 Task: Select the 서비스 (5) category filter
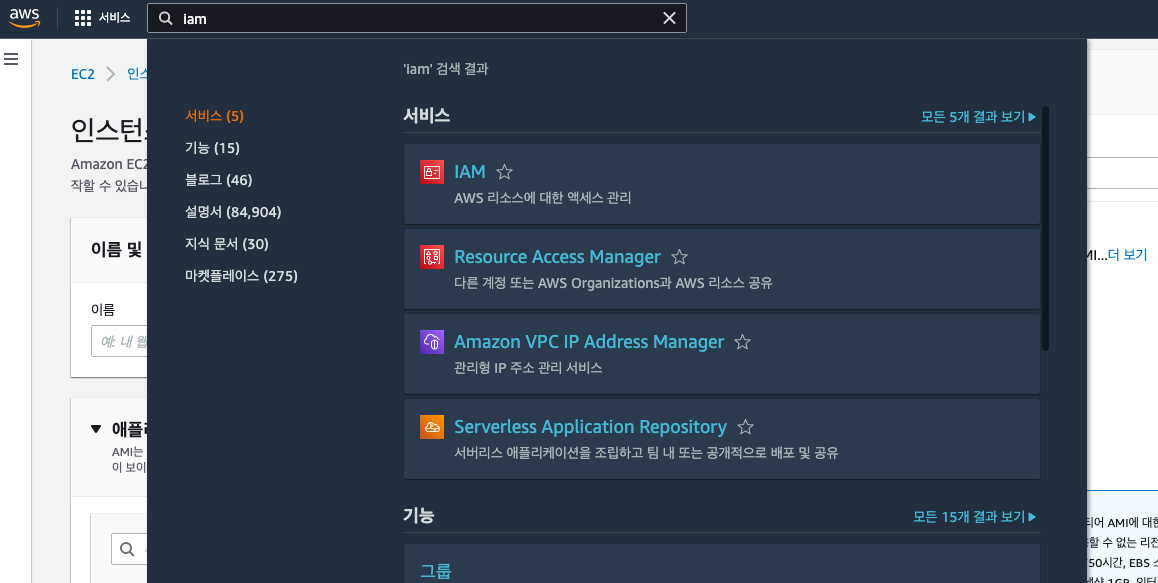tap(214, 116)
